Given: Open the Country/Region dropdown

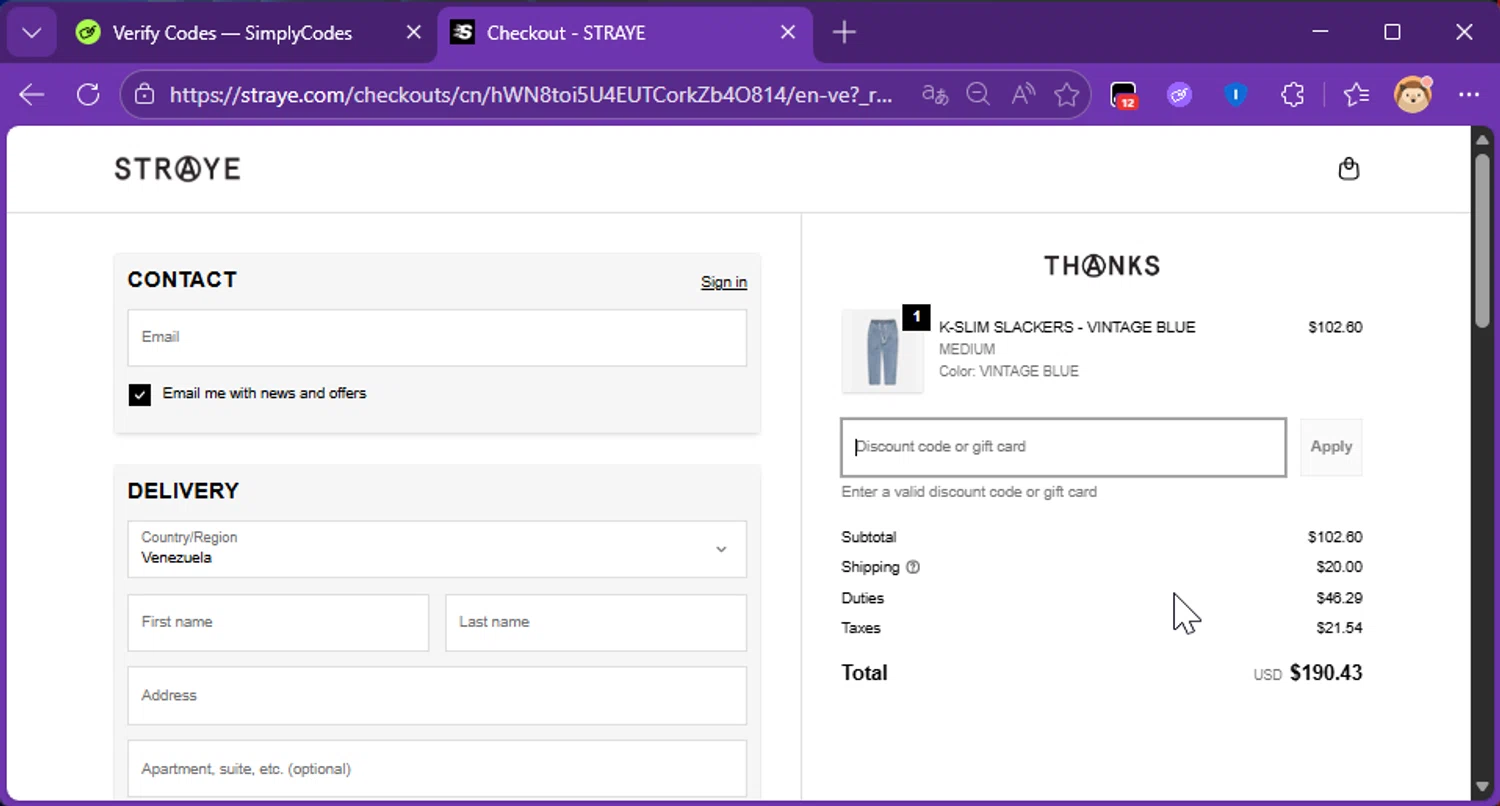Looking at the screenshot, I should point(437,549).
